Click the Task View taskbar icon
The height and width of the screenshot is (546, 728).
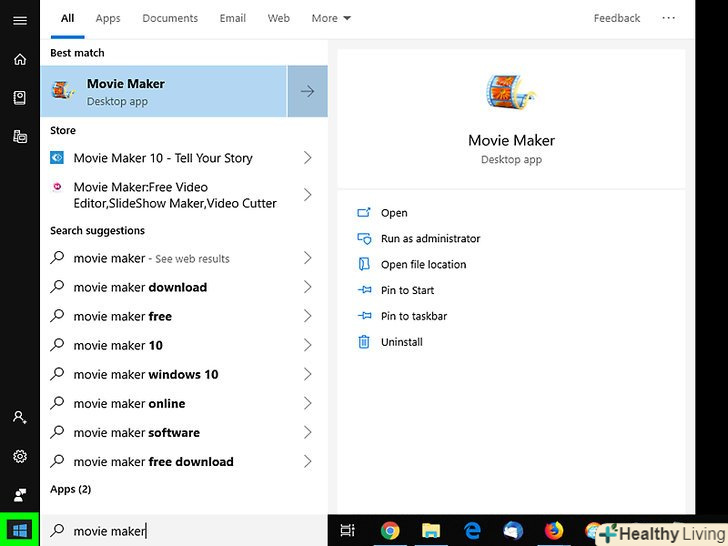tap(348, 531)
